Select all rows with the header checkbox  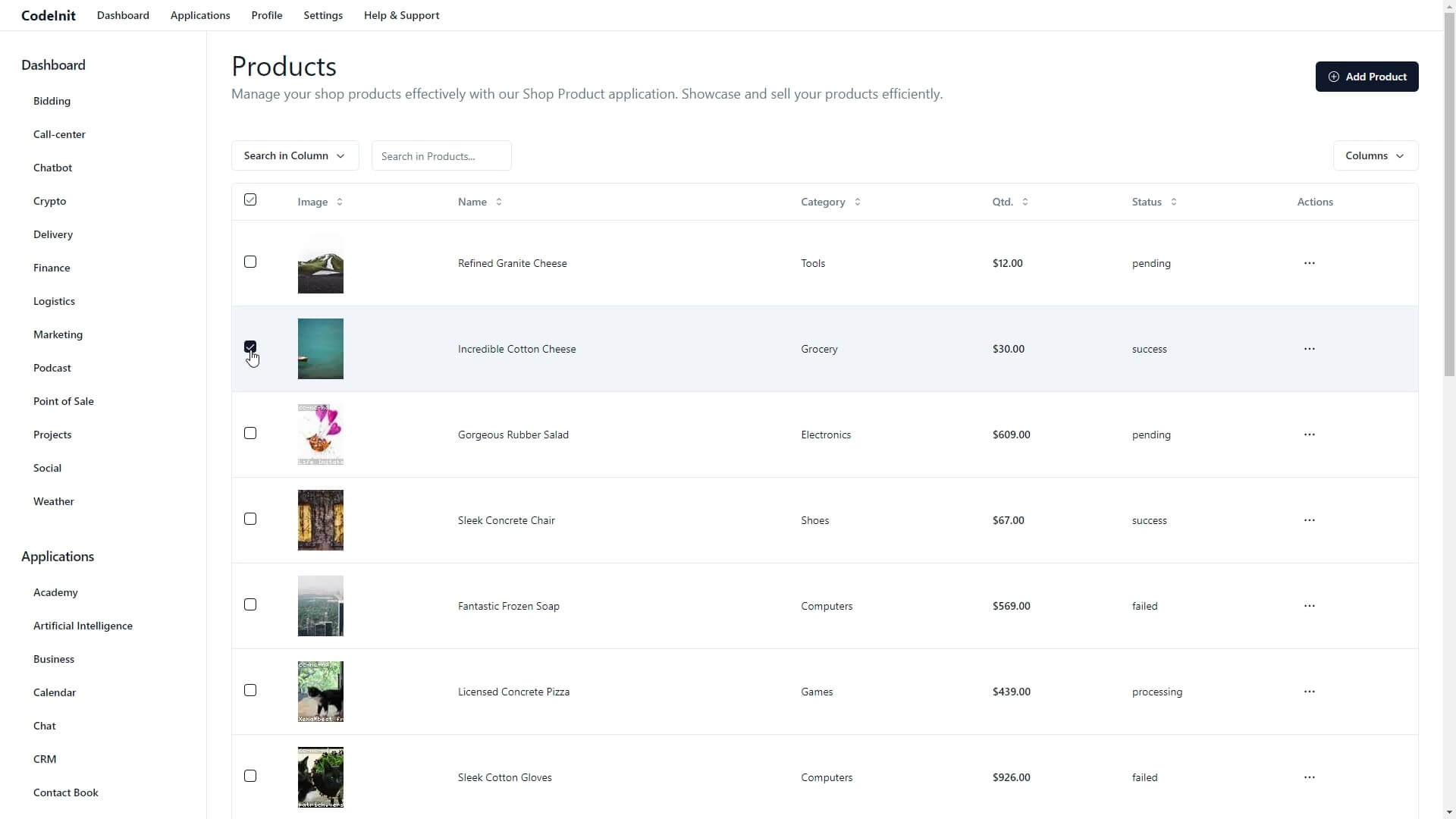(250, 199)
